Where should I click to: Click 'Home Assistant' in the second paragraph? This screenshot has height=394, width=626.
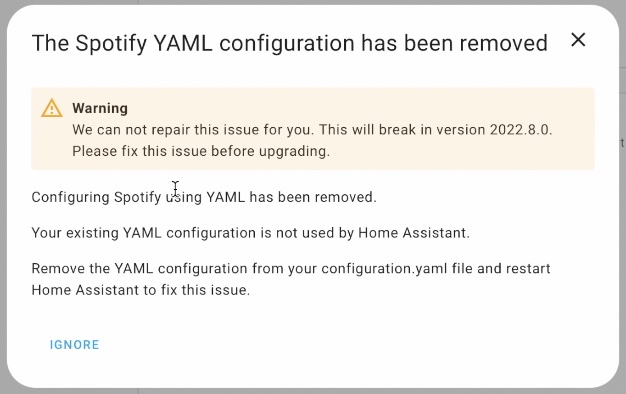tap(414, 233)
